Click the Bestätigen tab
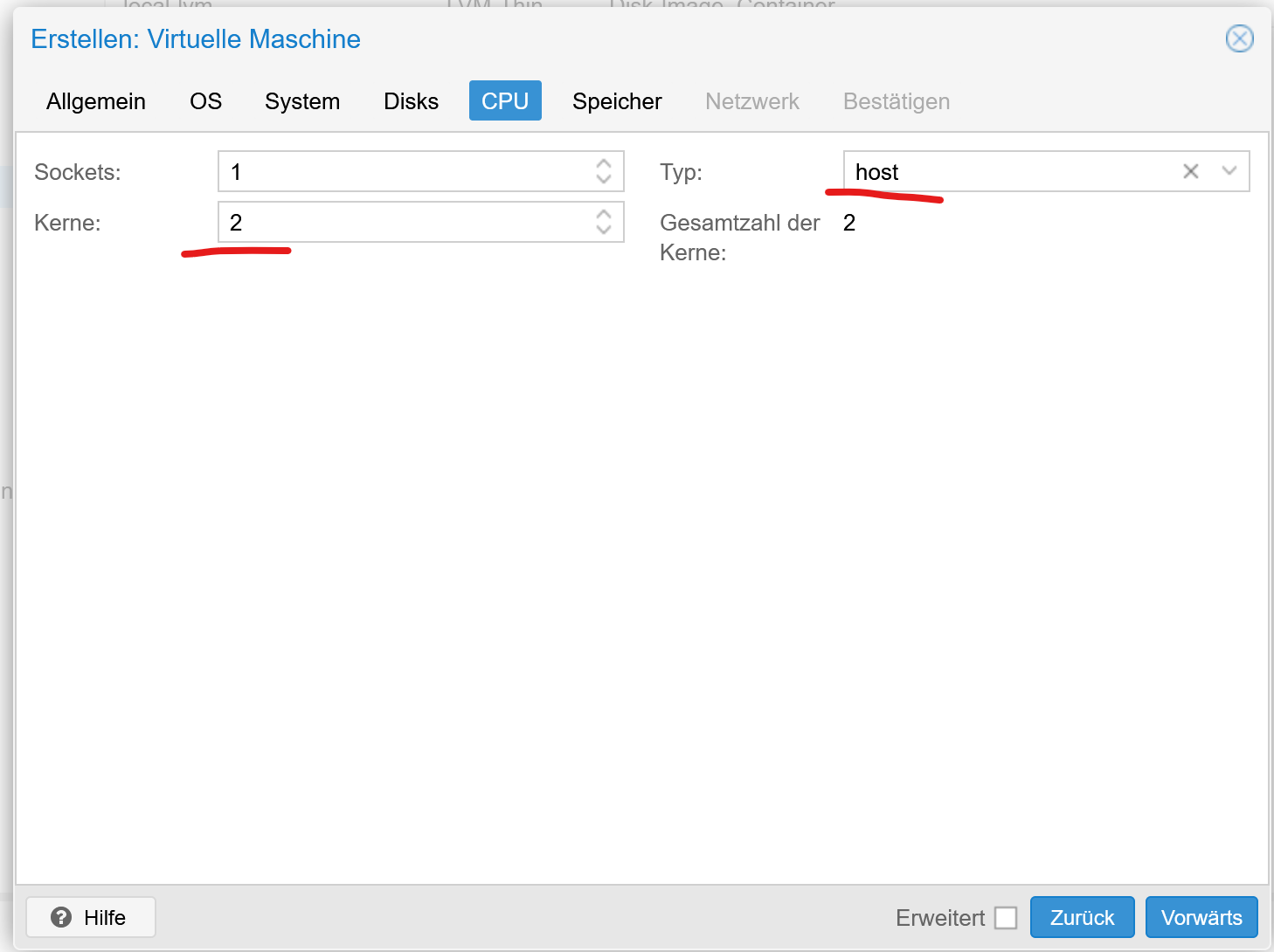 (x=897, y=101)
